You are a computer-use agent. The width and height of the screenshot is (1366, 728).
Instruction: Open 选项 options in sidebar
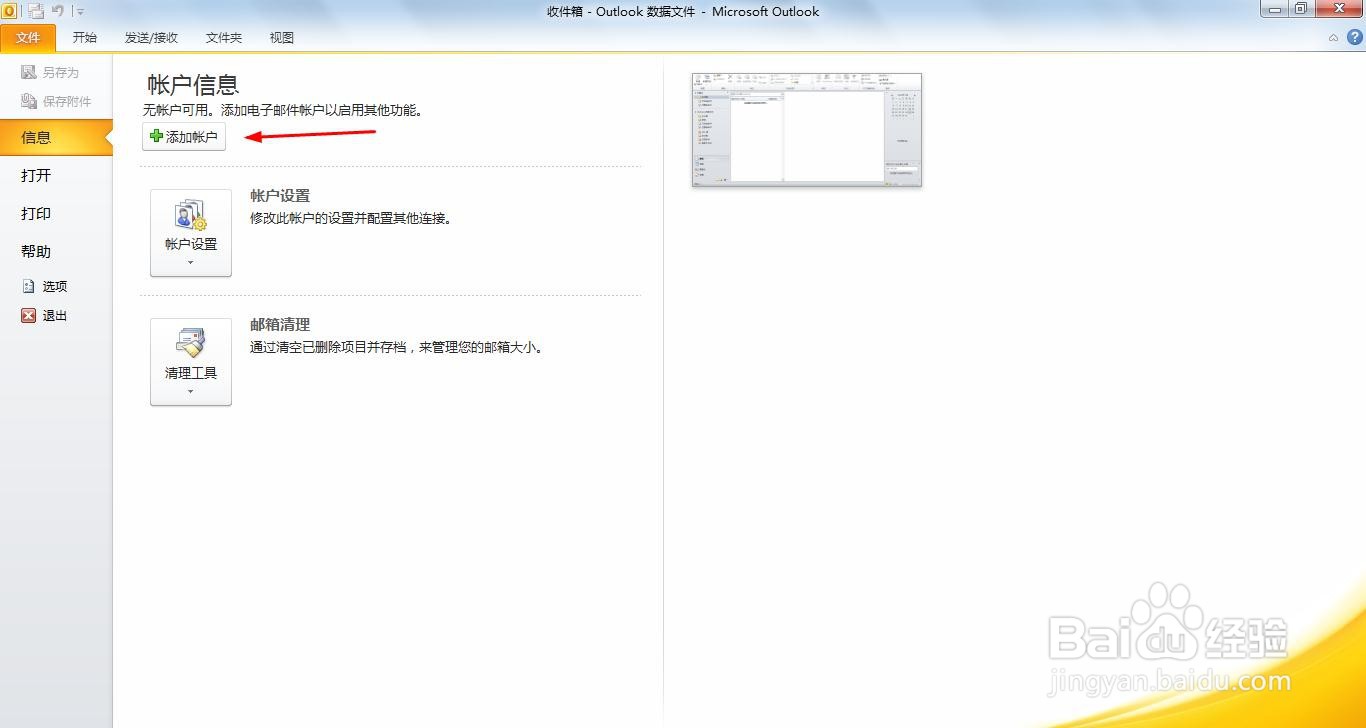coord(45,286)
